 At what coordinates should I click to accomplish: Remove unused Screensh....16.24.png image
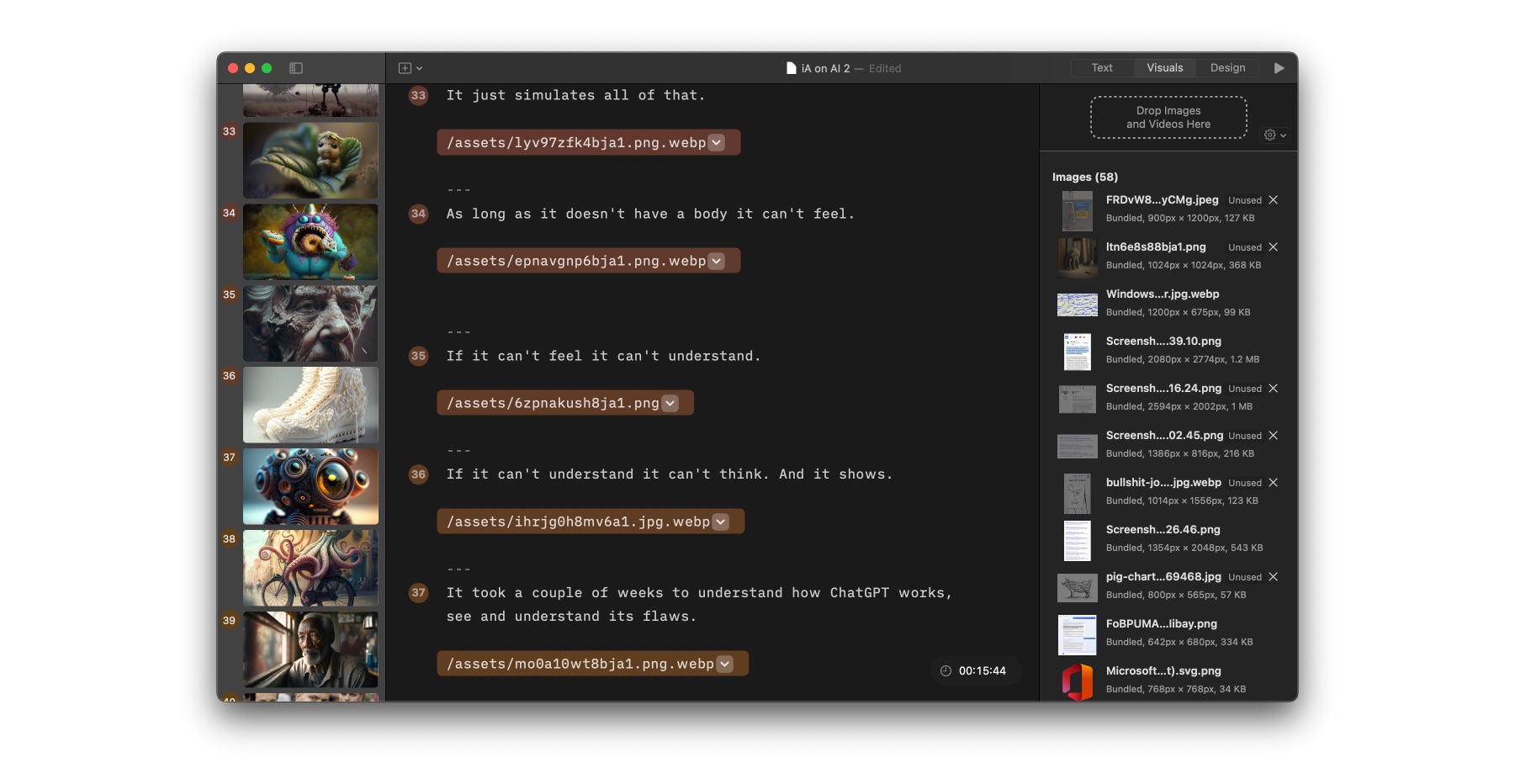tap(1274, 389)
